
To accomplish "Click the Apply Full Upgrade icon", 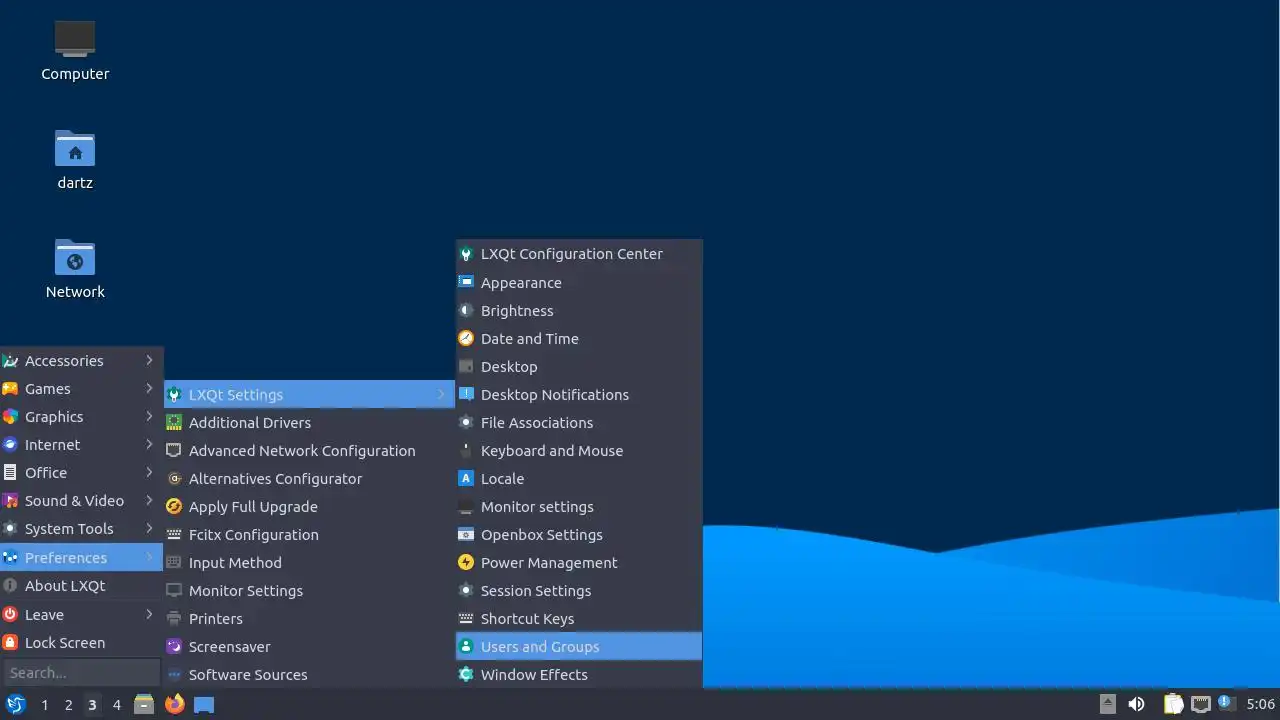I will 174,507.
